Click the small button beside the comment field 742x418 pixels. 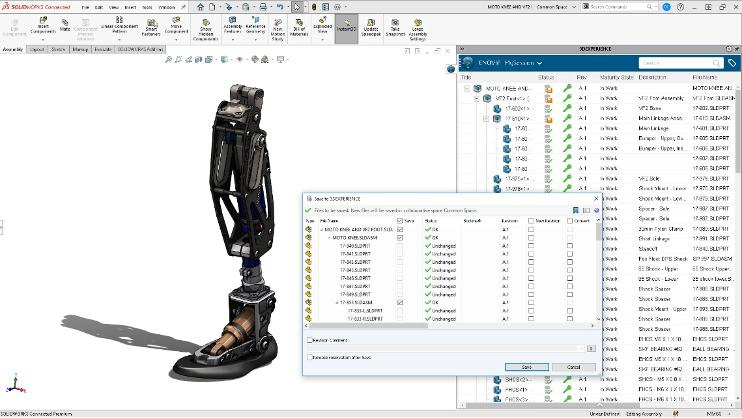[591, 348]
